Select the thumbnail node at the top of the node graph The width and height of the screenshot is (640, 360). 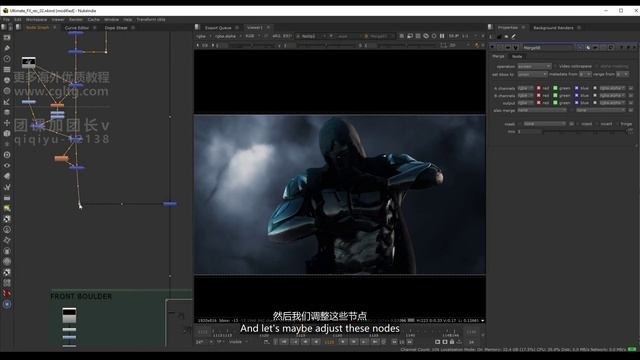(29, 62)
